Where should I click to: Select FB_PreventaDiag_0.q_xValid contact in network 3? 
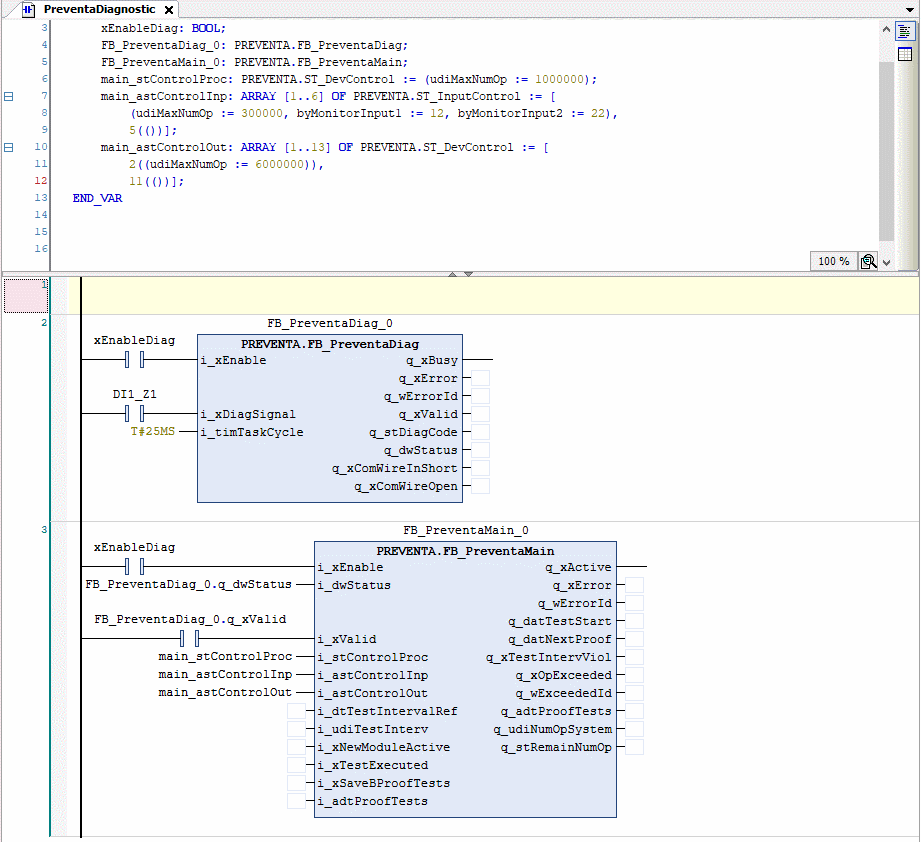coord(190,638)
